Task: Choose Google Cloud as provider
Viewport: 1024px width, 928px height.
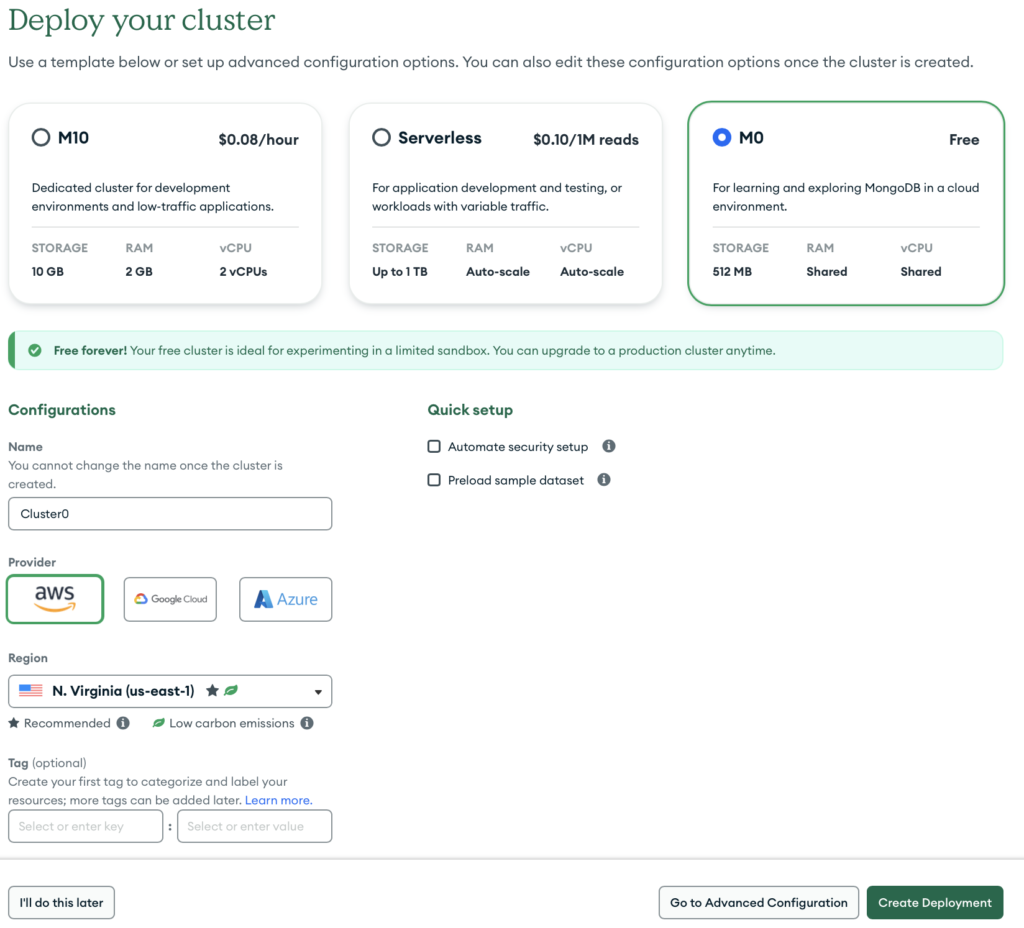Action: (170, 599)
